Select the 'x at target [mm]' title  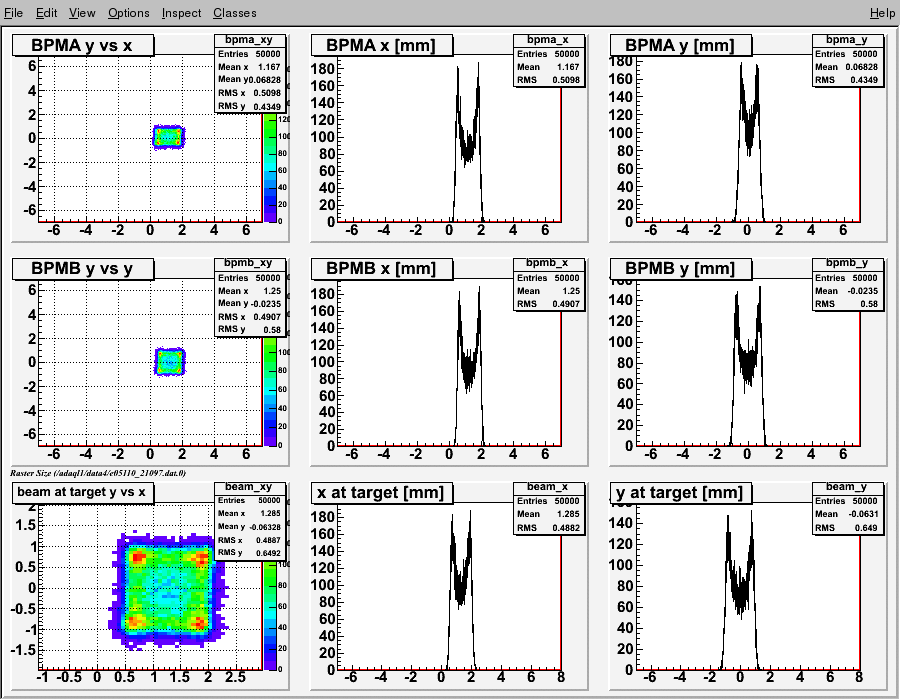(x=382, y=492)
